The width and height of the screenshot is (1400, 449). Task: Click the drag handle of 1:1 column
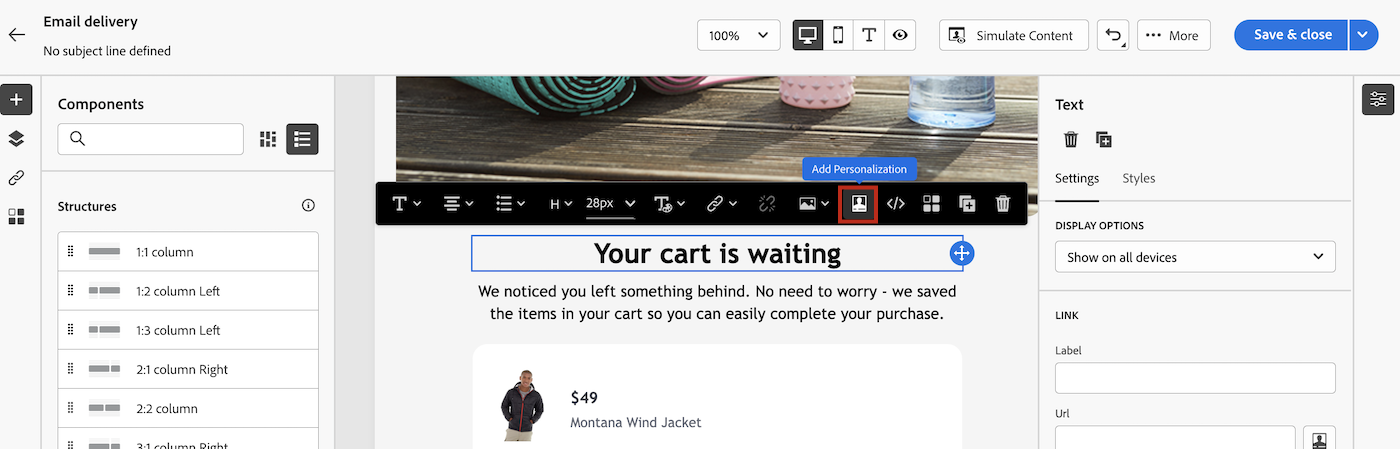point(71,252)
